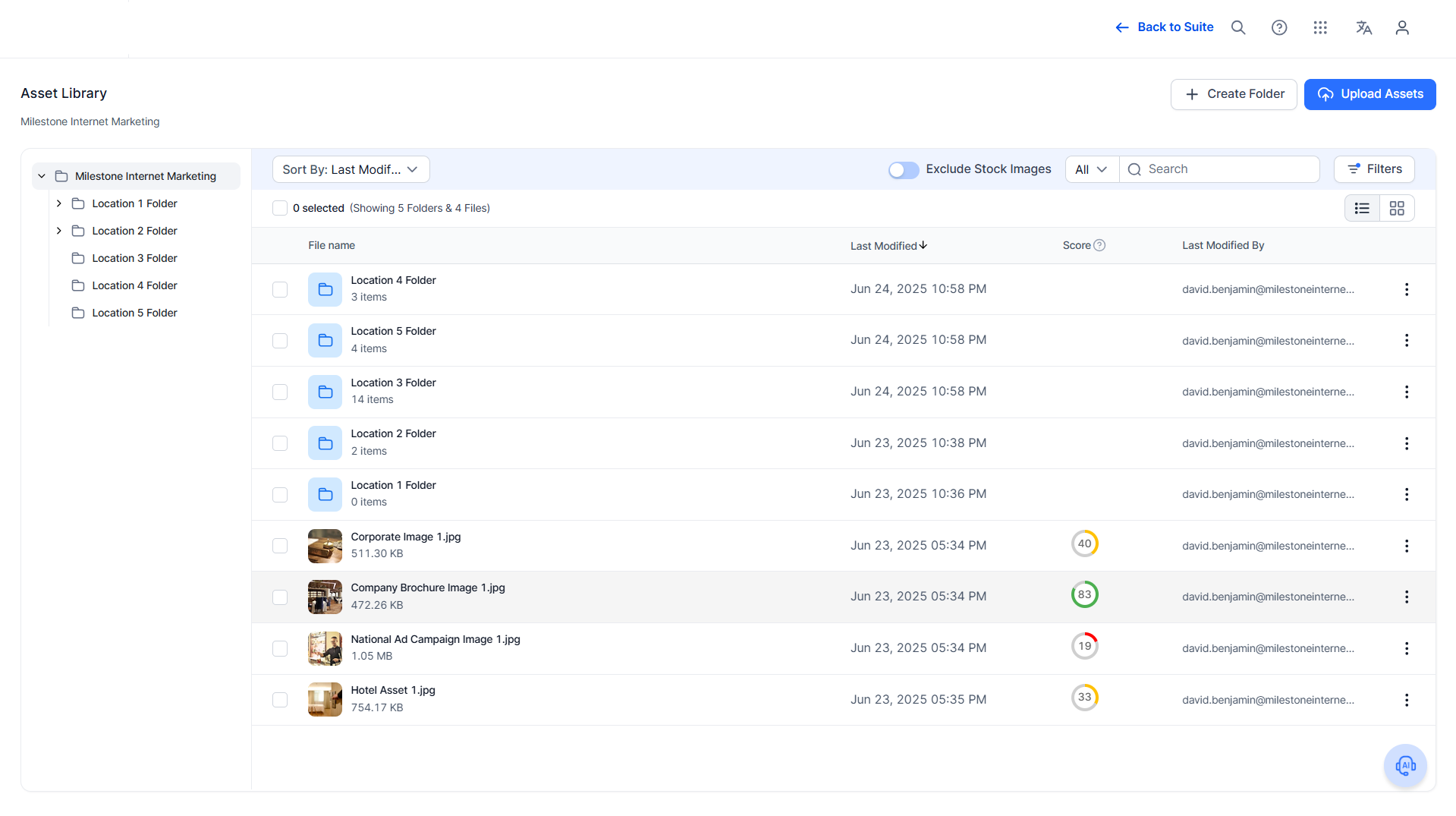Check the National Ad Campaign Image 1.jpg checkbox
Screen dimensions: 1456x816
pos(280,648)
